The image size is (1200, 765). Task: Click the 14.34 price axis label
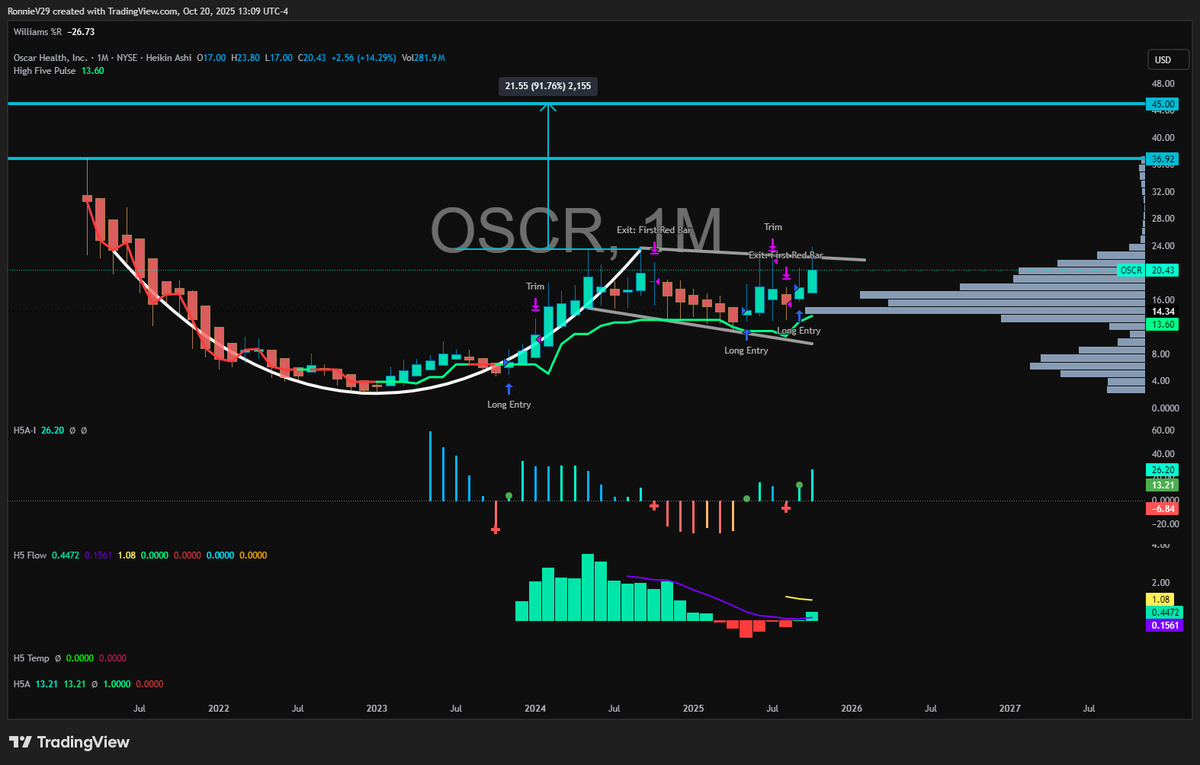[x=1162, y=311]
